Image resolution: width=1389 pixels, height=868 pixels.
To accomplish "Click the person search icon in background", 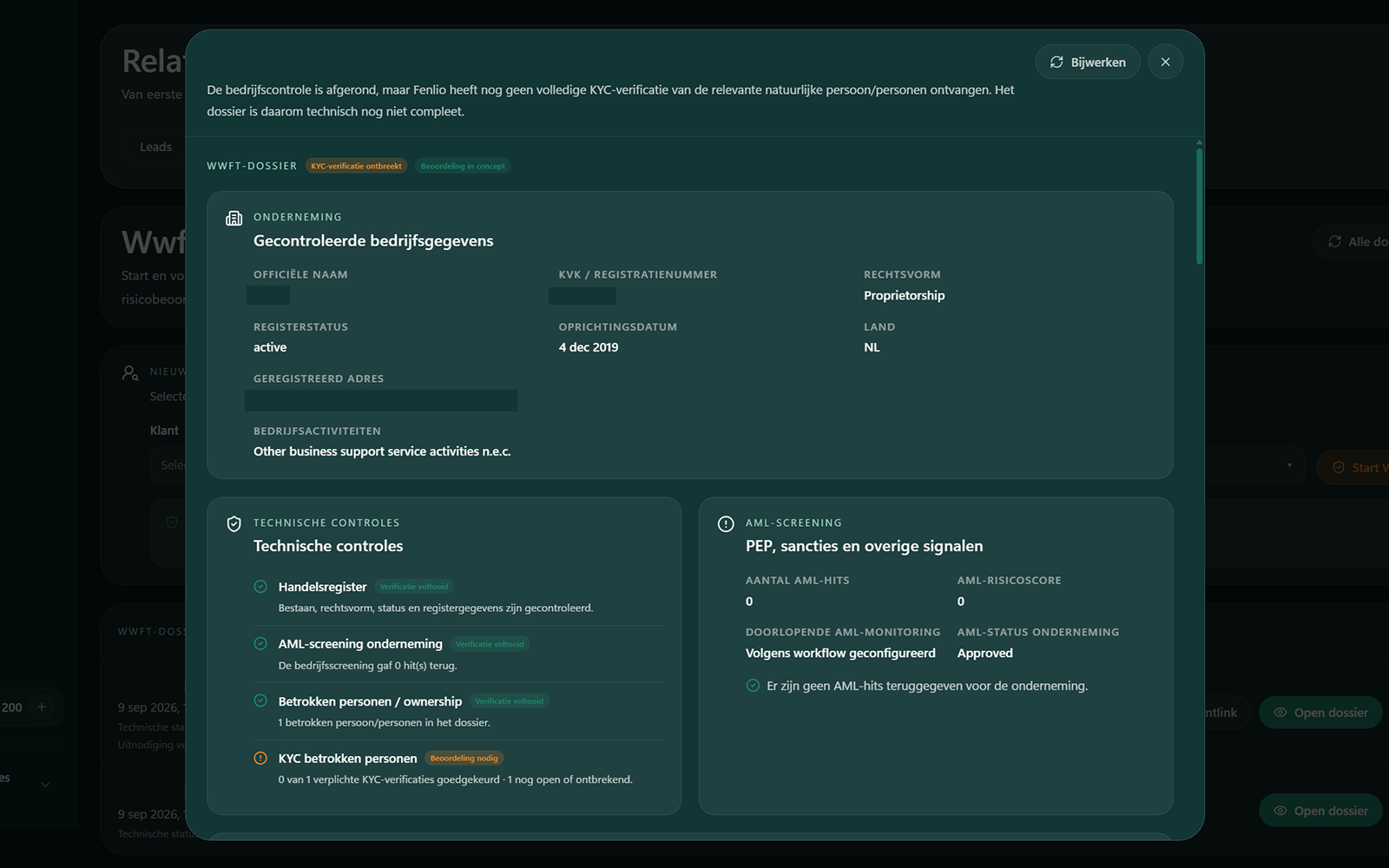I will coord(130,372).
